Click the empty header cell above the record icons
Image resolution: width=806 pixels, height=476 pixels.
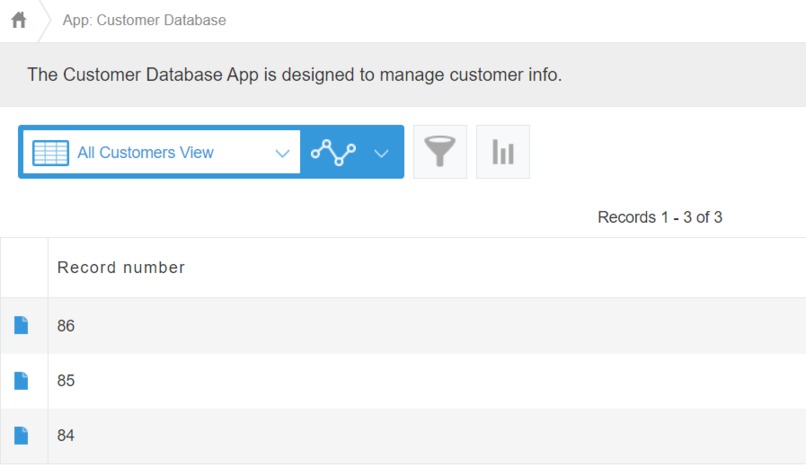(24, 268)
